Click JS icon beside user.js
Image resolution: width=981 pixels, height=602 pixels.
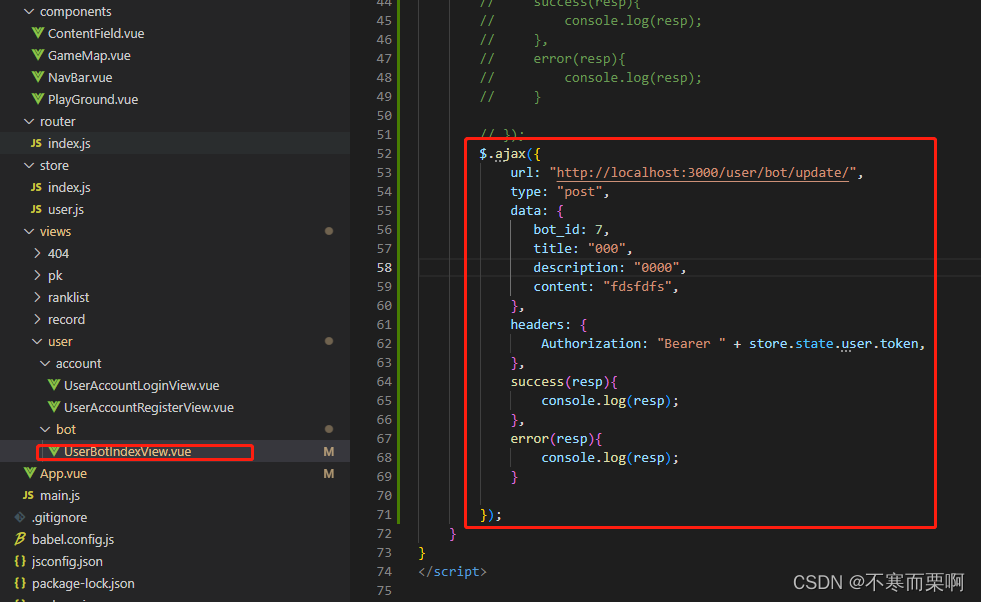(36, 209)
